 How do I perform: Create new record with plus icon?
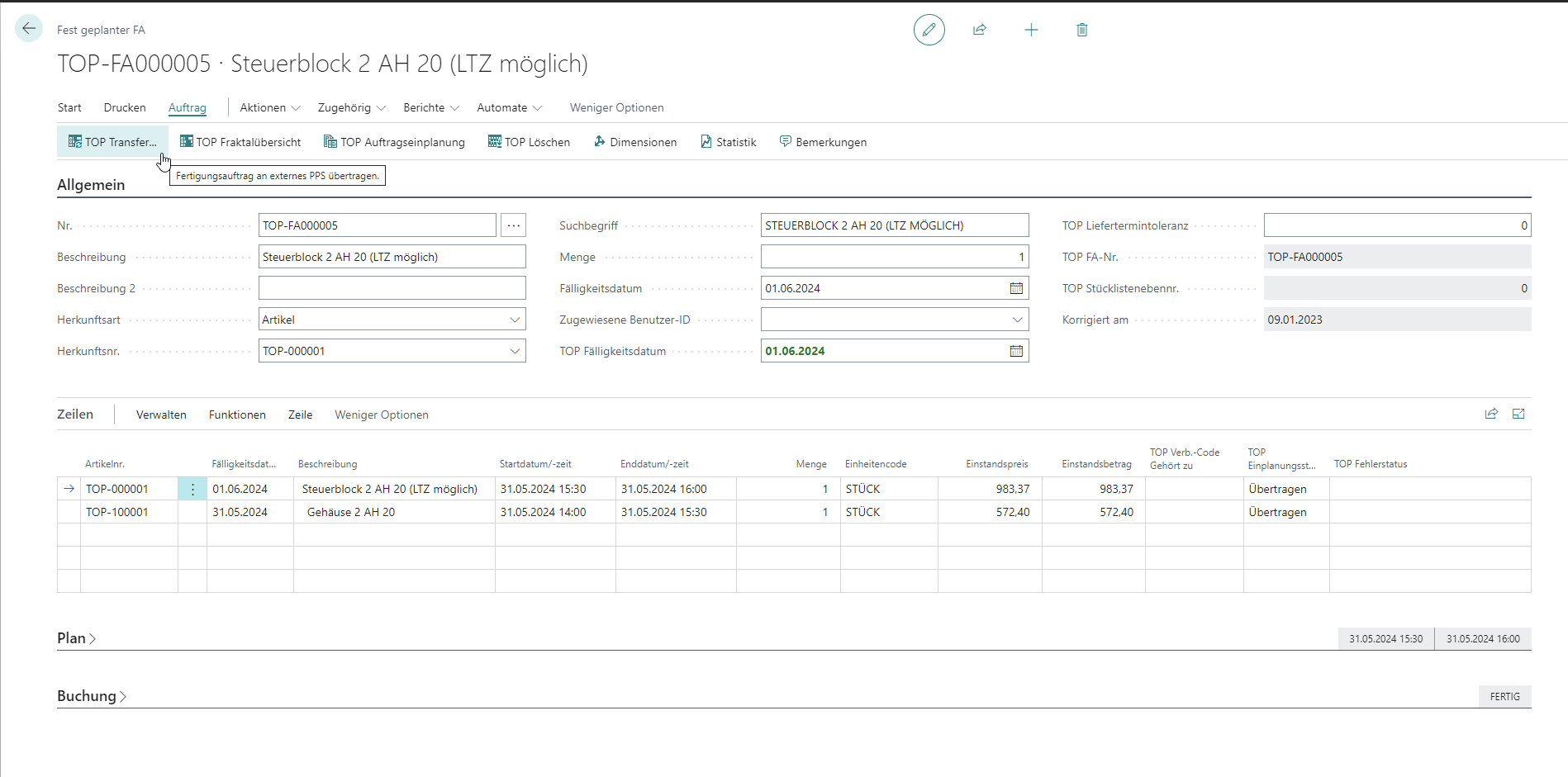(x=1031, y=30)
